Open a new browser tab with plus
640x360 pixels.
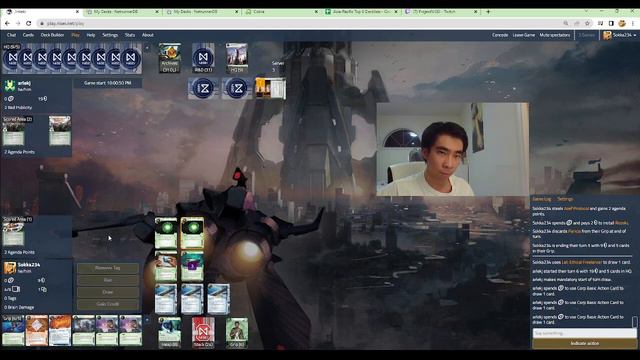(488, 12)
